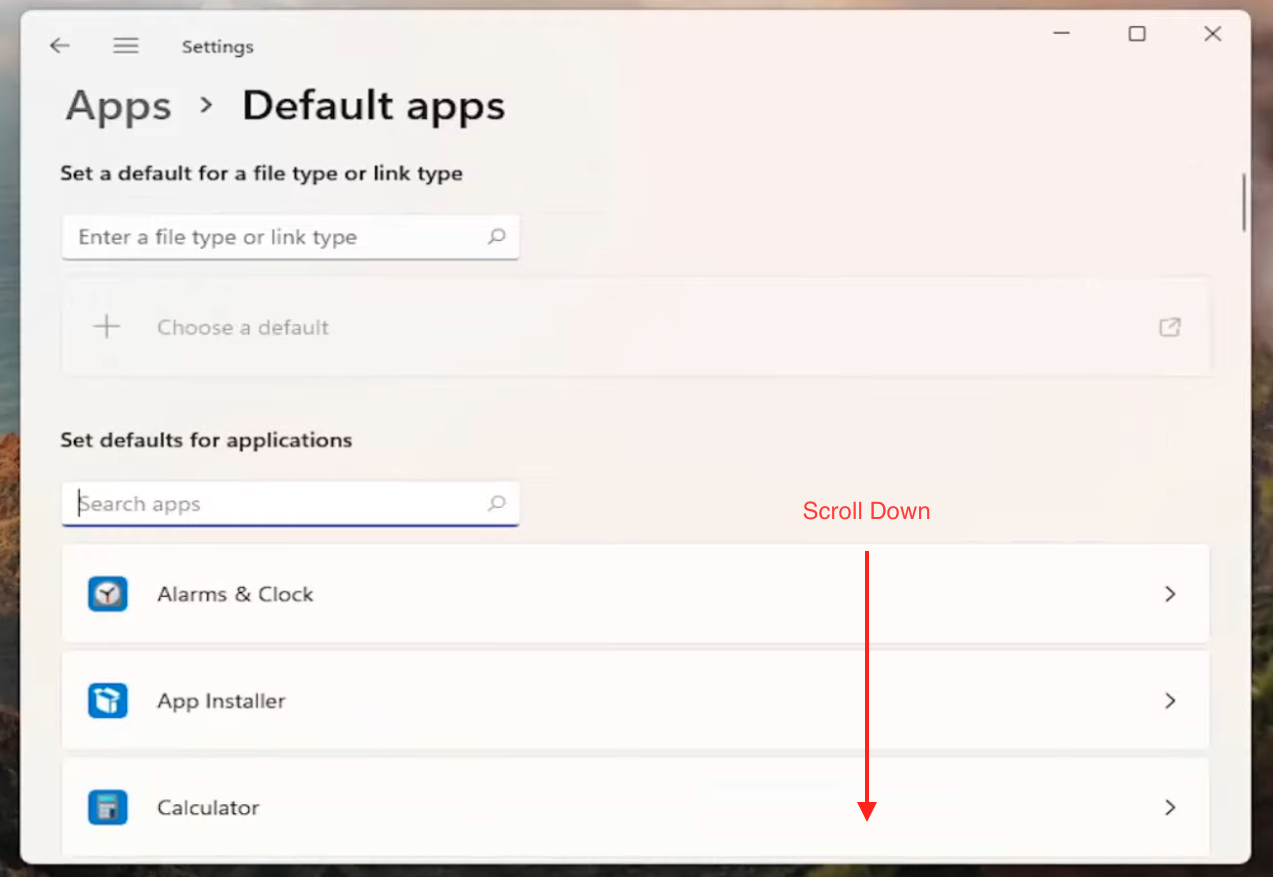
Task: Open the Calculator defaults entry
Action: (636, 807)
